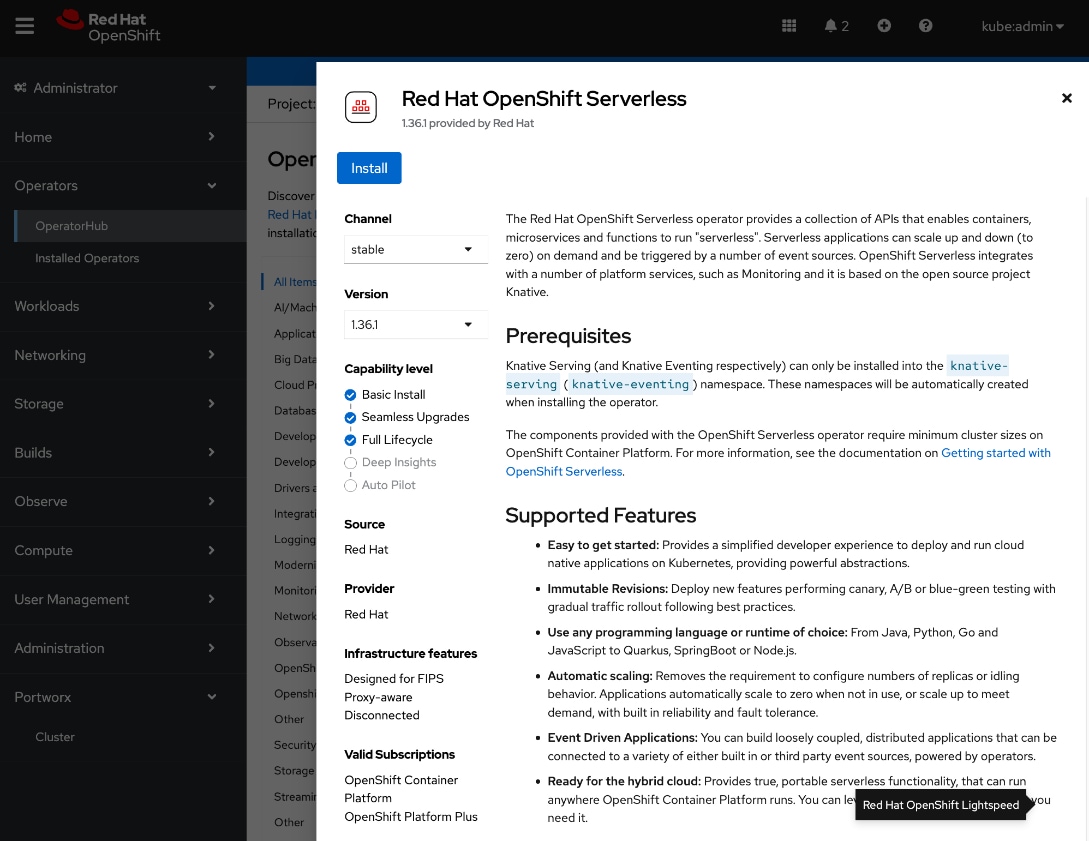Image resolution: width=1089 pixels, height=841 pixels.
Task: Click the Install button
Action: (x=369, y=167)
